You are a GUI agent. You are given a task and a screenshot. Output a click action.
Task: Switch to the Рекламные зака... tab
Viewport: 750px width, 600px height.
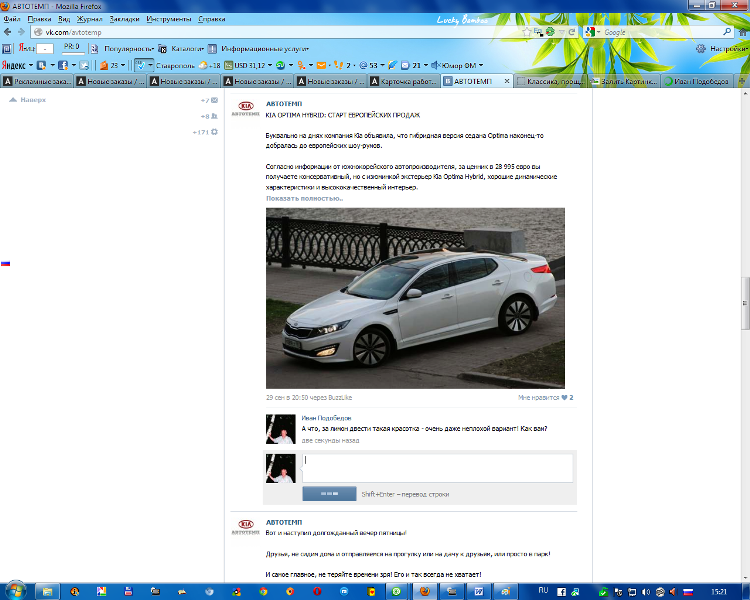pyautogui.click(x=37, y=81)
